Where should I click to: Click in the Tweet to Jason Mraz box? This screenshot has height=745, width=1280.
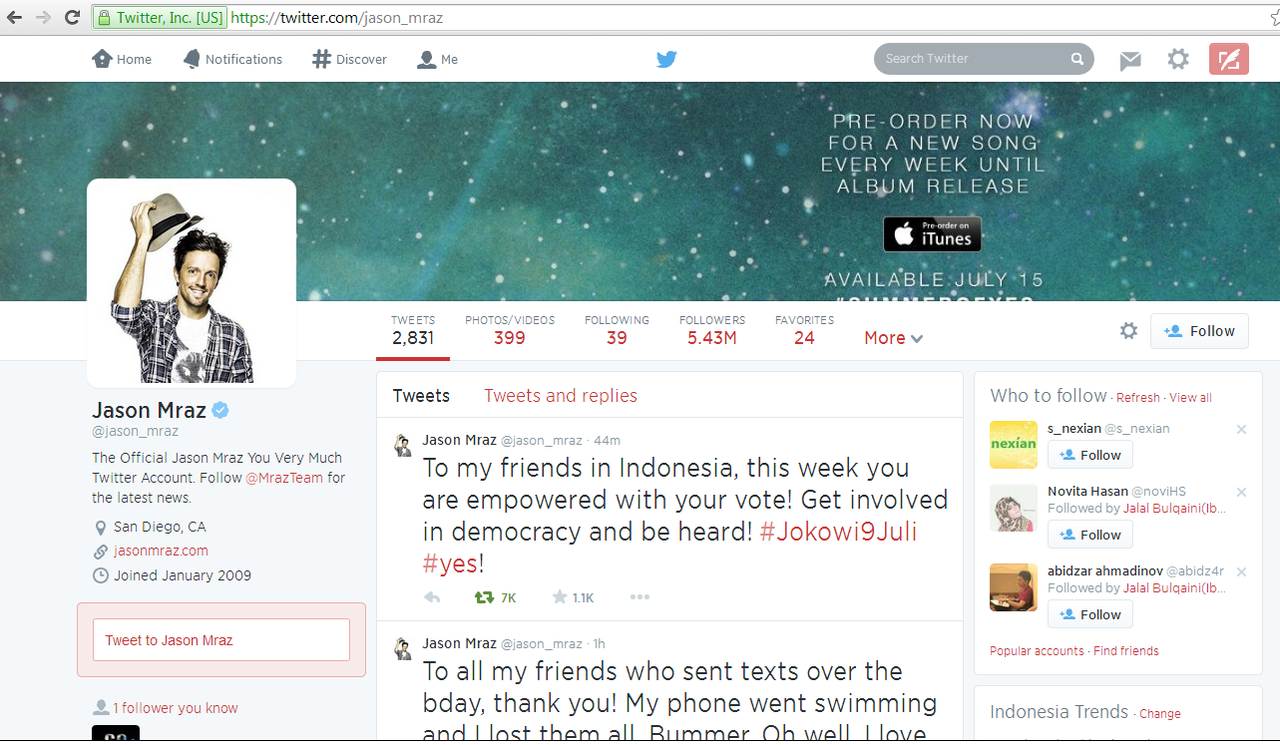221,640
